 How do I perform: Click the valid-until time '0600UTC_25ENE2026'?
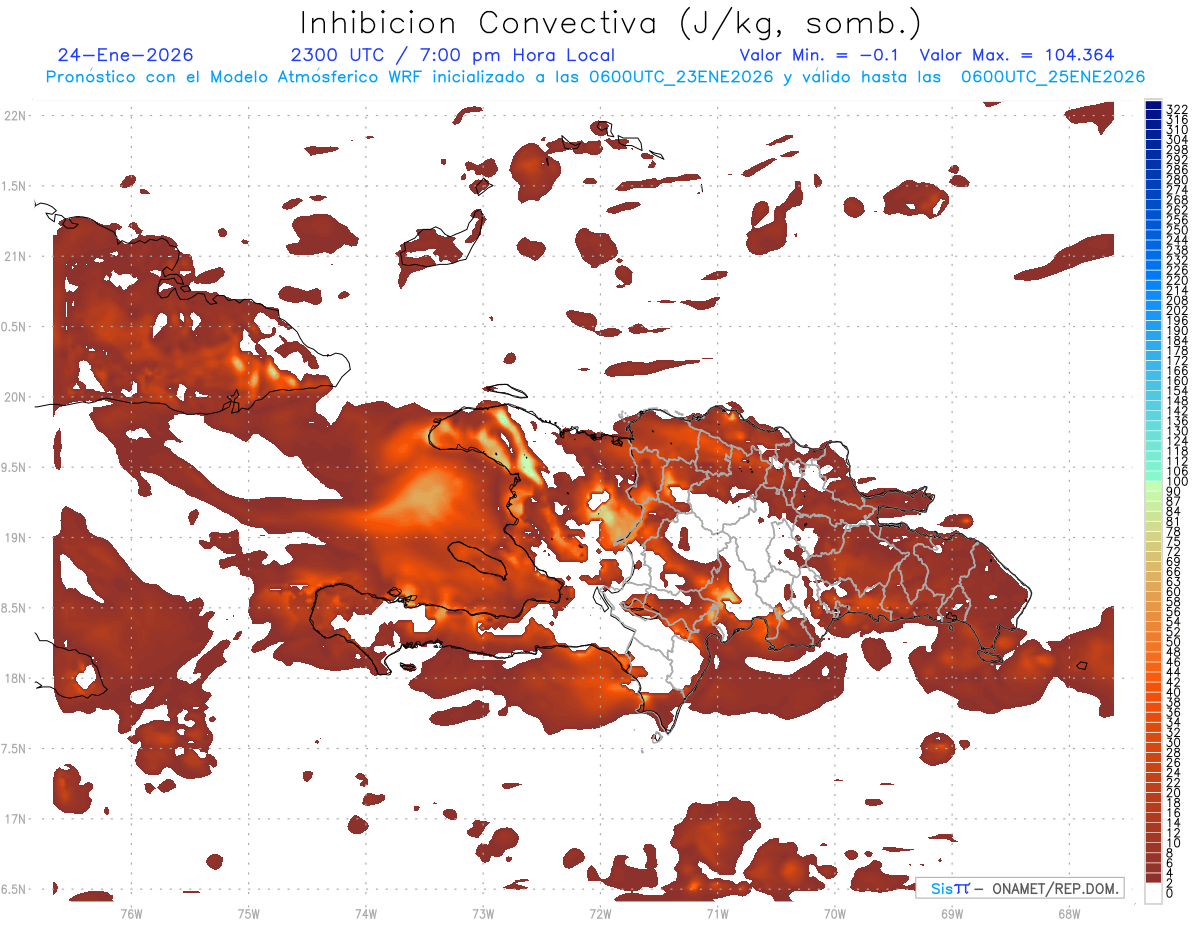pos(1053,77)
